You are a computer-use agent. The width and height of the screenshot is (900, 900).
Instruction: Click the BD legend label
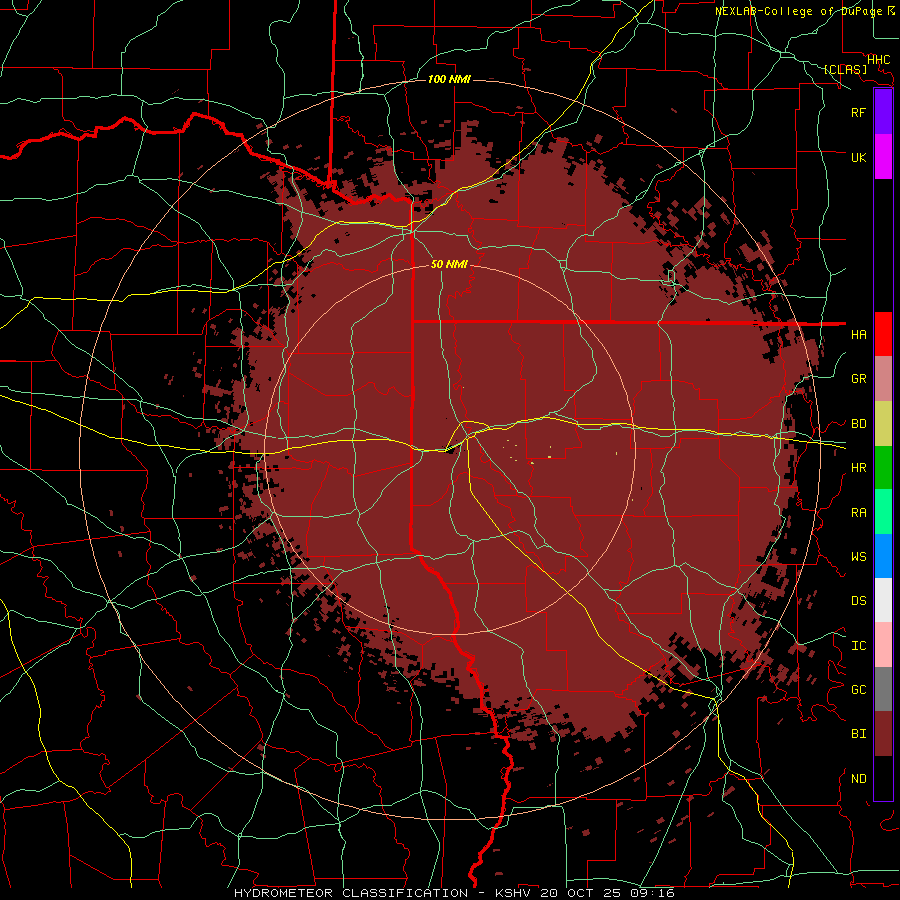click(858, 424)
